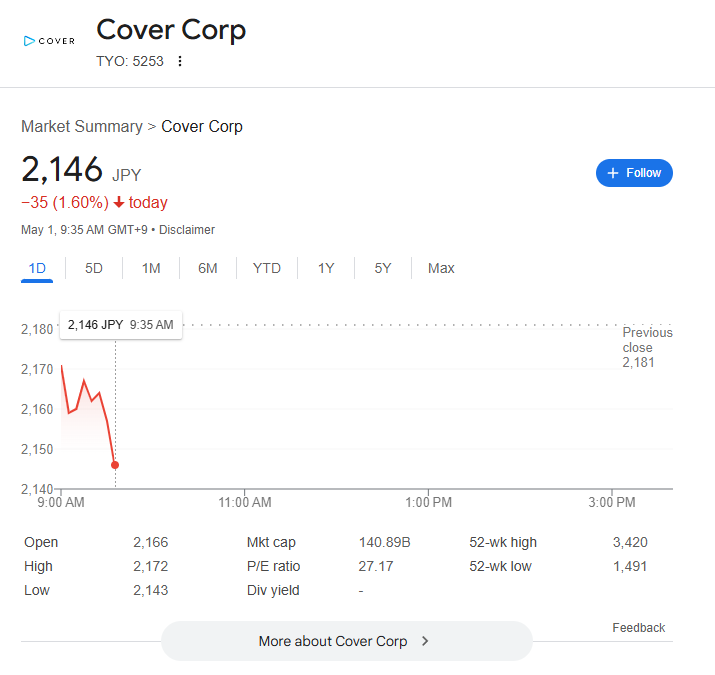Viewport: 715px width, 675px height.
Task: Show the YTD chart range
Action: (267, 268)
